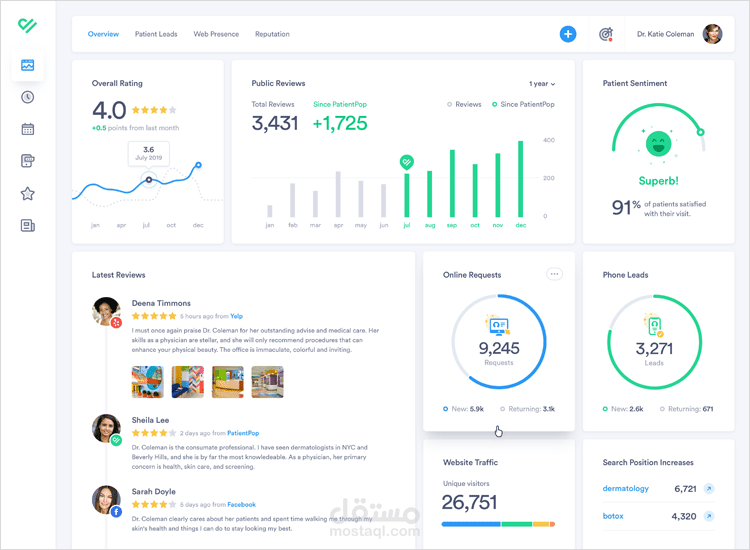This screenshot has width=750, height=550.
Task: Open the payment card sidebar icon
Action: (x=28, y=161)
